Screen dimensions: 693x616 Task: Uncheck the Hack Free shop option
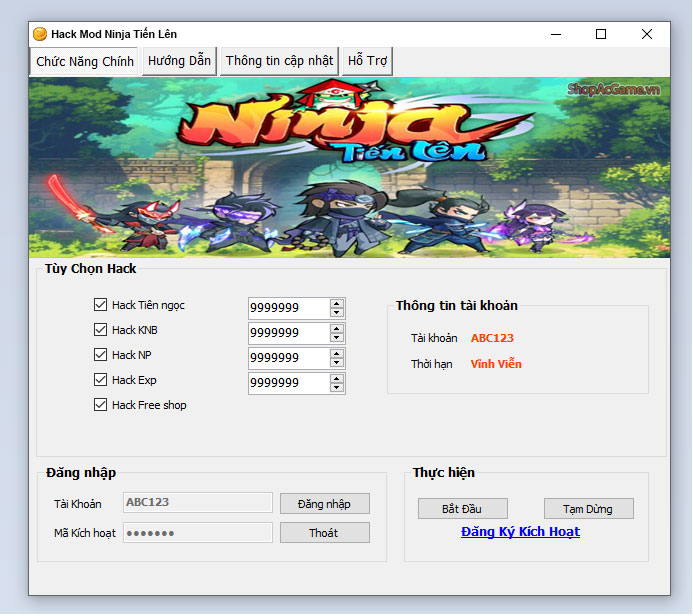click(x=100, y=405)
